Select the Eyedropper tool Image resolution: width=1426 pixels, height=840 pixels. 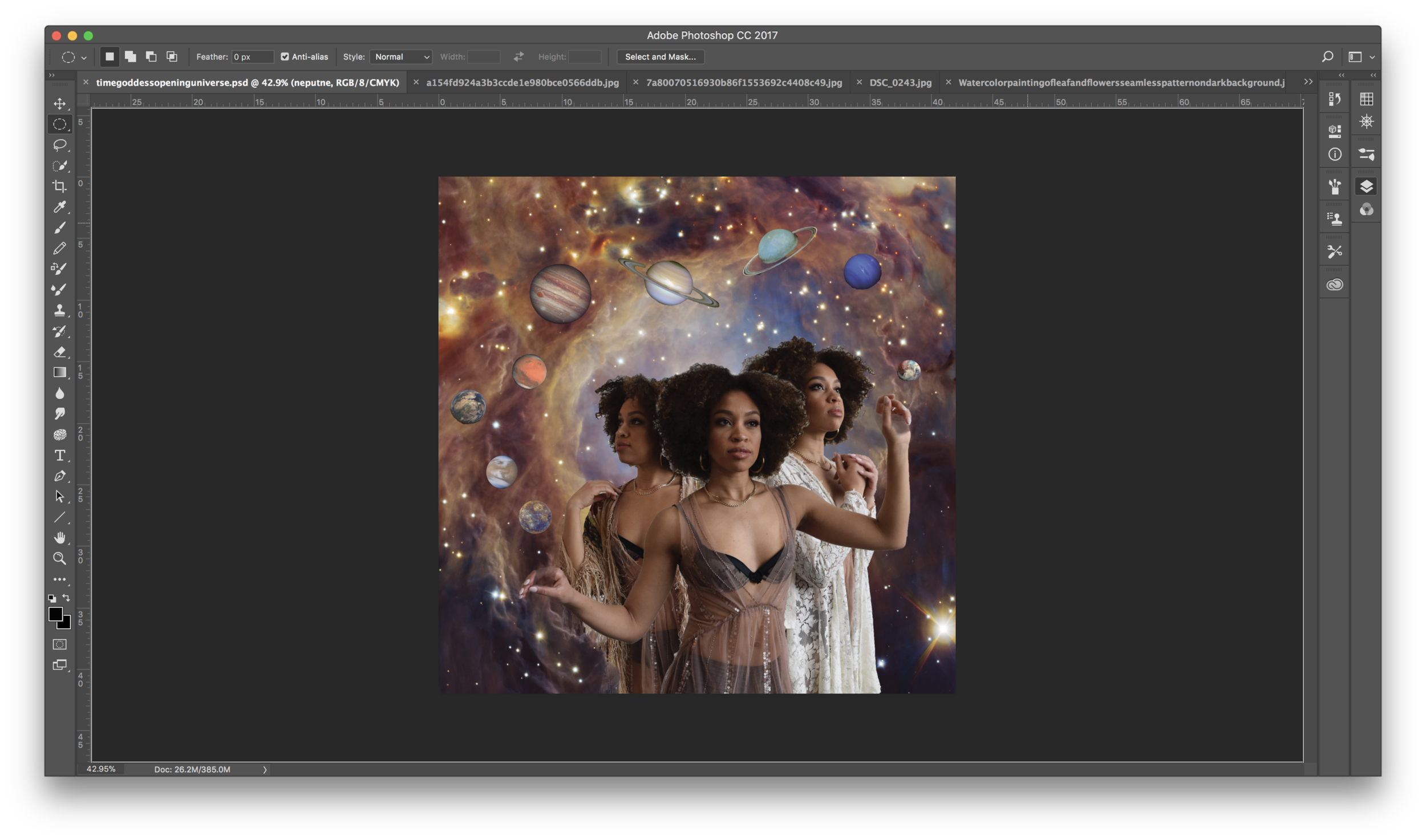(x=59, y=207)
